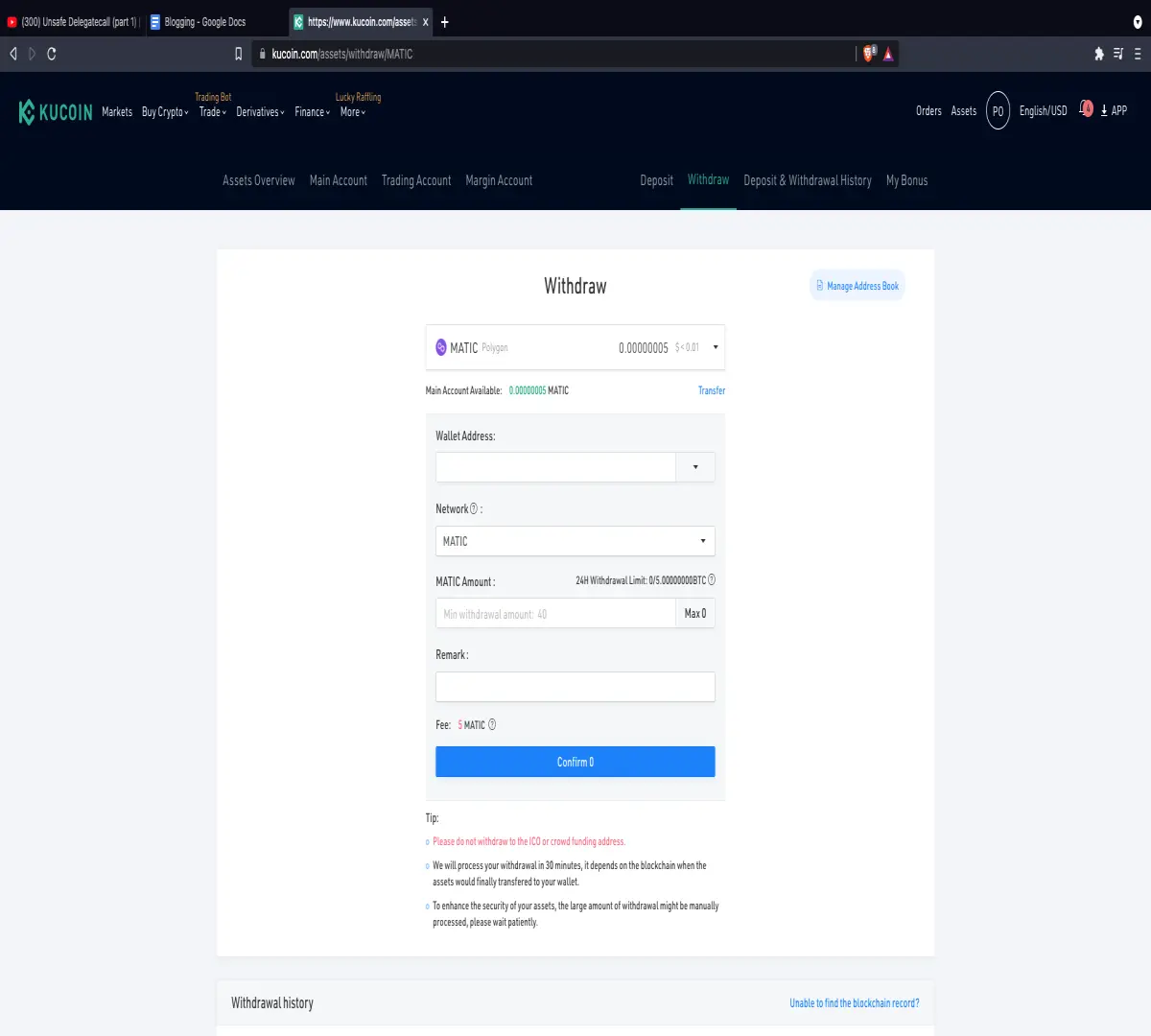
Task: Click the APP download icon
Action: [x=1114, y=110]
